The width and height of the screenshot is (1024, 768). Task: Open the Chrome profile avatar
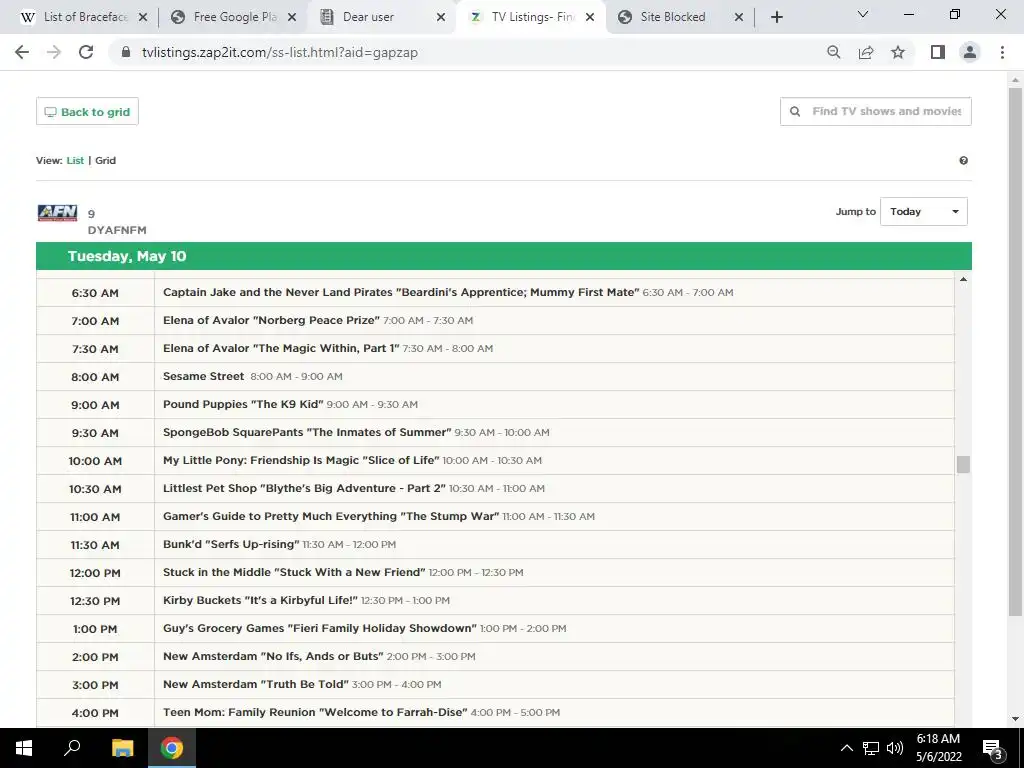[970, 52]
